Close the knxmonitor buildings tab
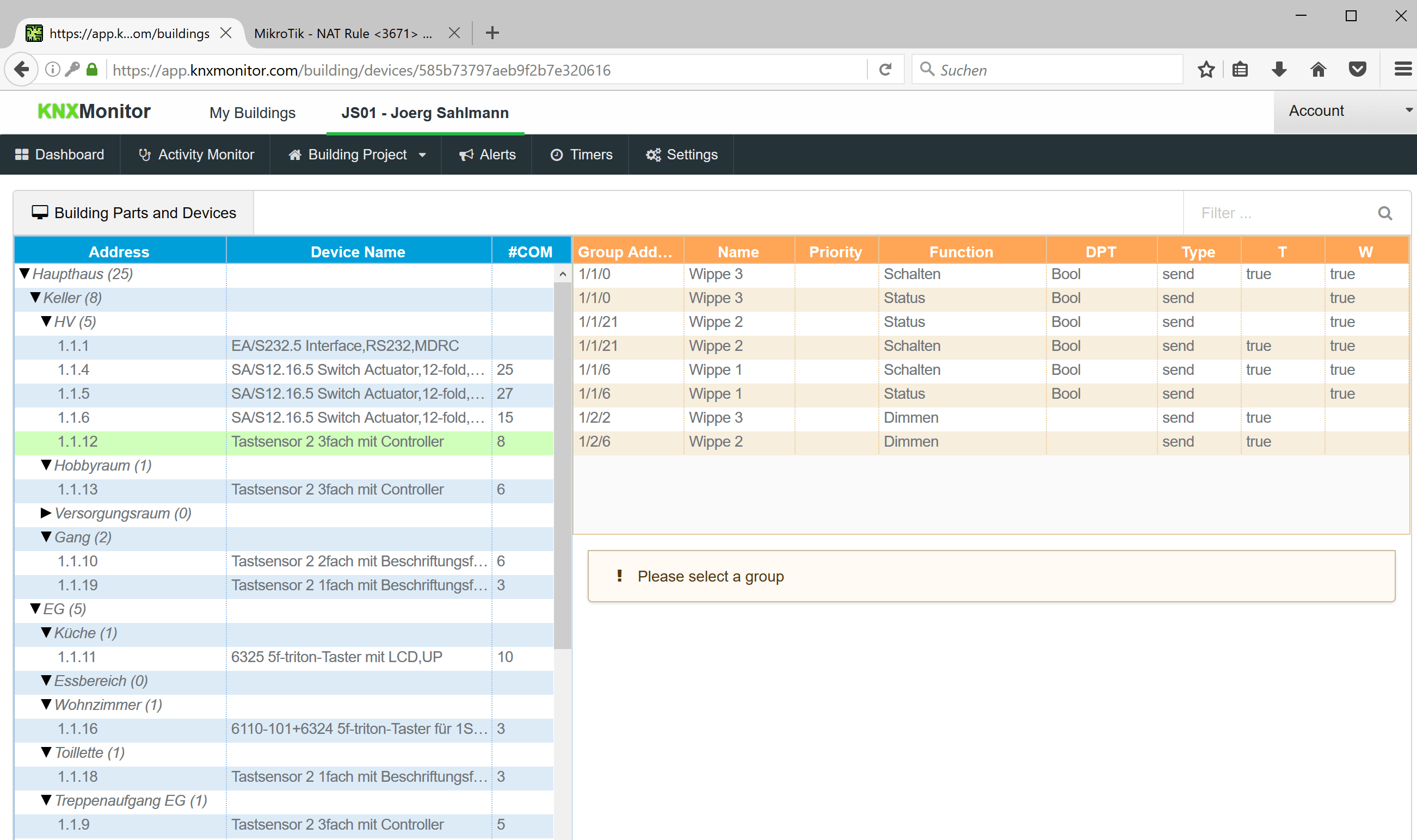The image size is (1417, 840). click(226, 33)
